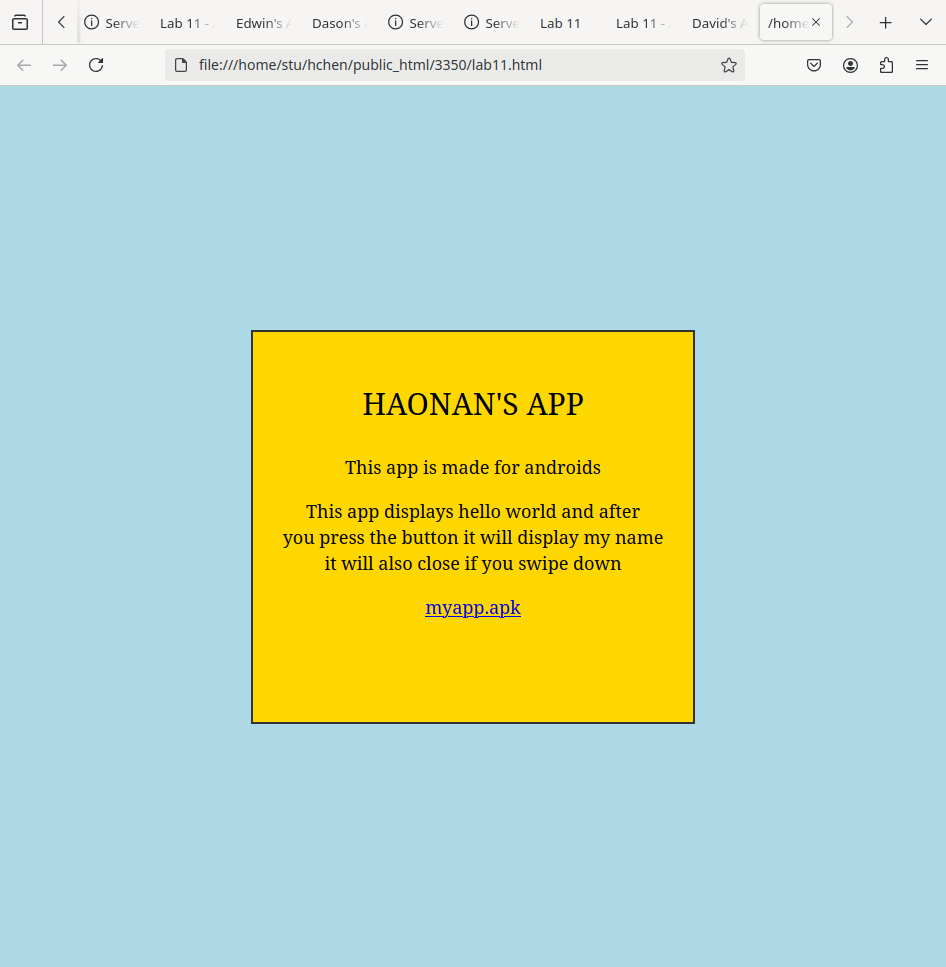Bookmark this page with the star
Screen dimensions: 946x967
point(729,65)
